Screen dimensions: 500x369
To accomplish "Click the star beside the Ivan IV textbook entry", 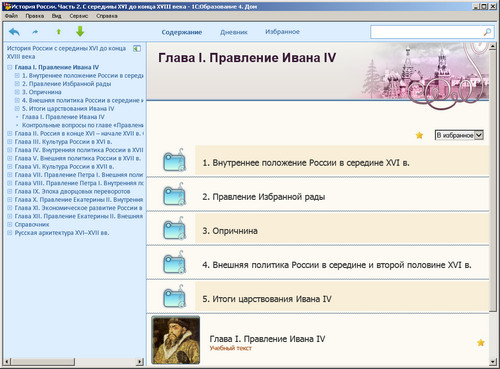I will click(x=481, y=342).
